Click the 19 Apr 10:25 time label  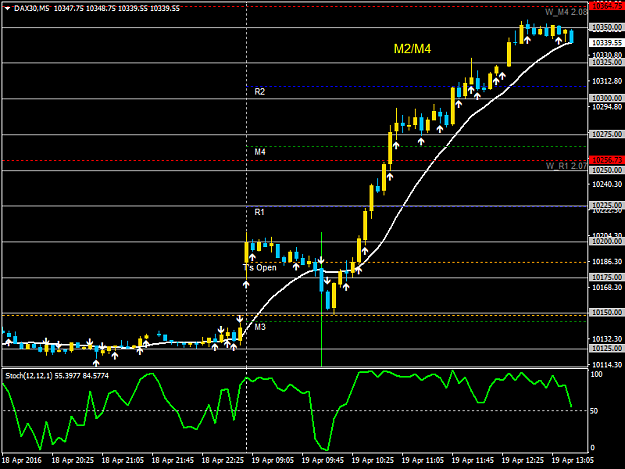tap(373, 460)
